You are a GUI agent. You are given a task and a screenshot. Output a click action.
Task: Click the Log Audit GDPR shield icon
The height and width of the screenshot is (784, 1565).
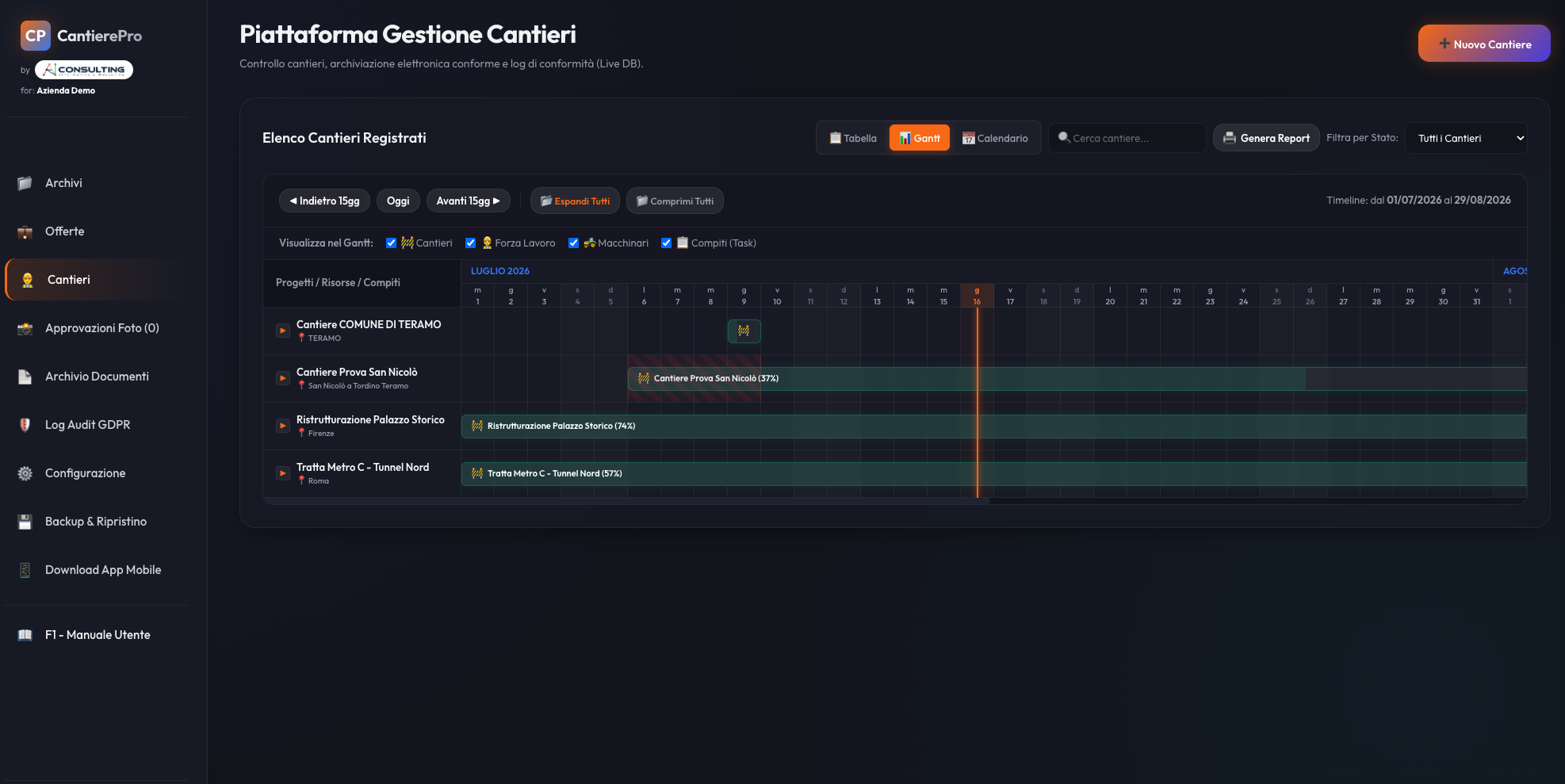coord(25,425)
